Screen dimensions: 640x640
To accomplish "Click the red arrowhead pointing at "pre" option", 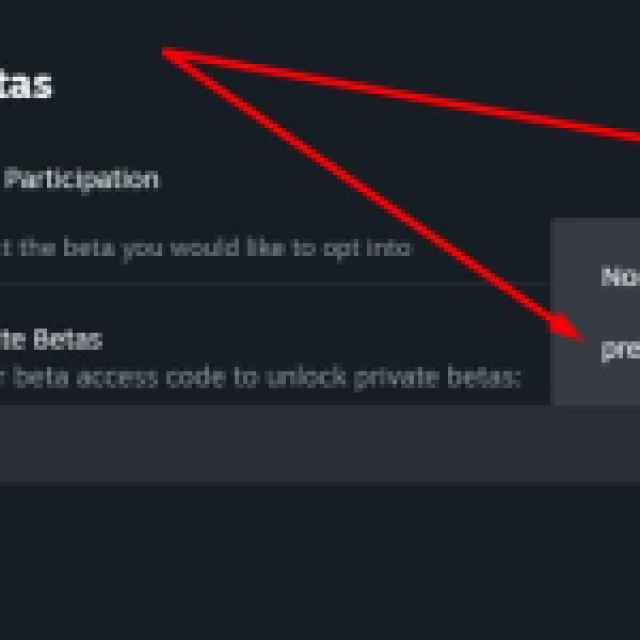I will pos(570,331).
